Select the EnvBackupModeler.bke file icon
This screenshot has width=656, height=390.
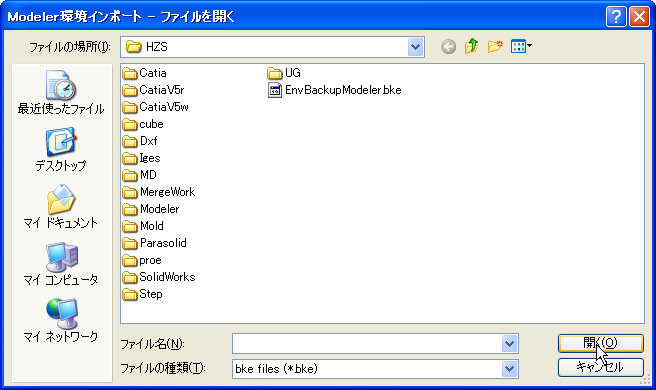pos(275,90)
